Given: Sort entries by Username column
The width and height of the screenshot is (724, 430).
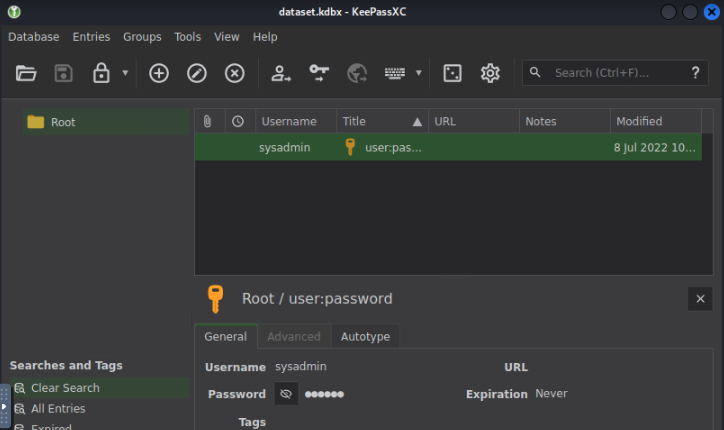Looking at the screenshot, I should click(x=296, y=121).
